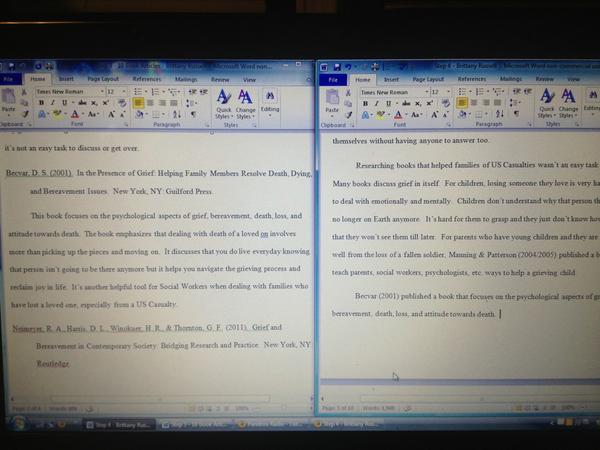Toggle Subscript in the left Word window

click(x=94, y=103)
